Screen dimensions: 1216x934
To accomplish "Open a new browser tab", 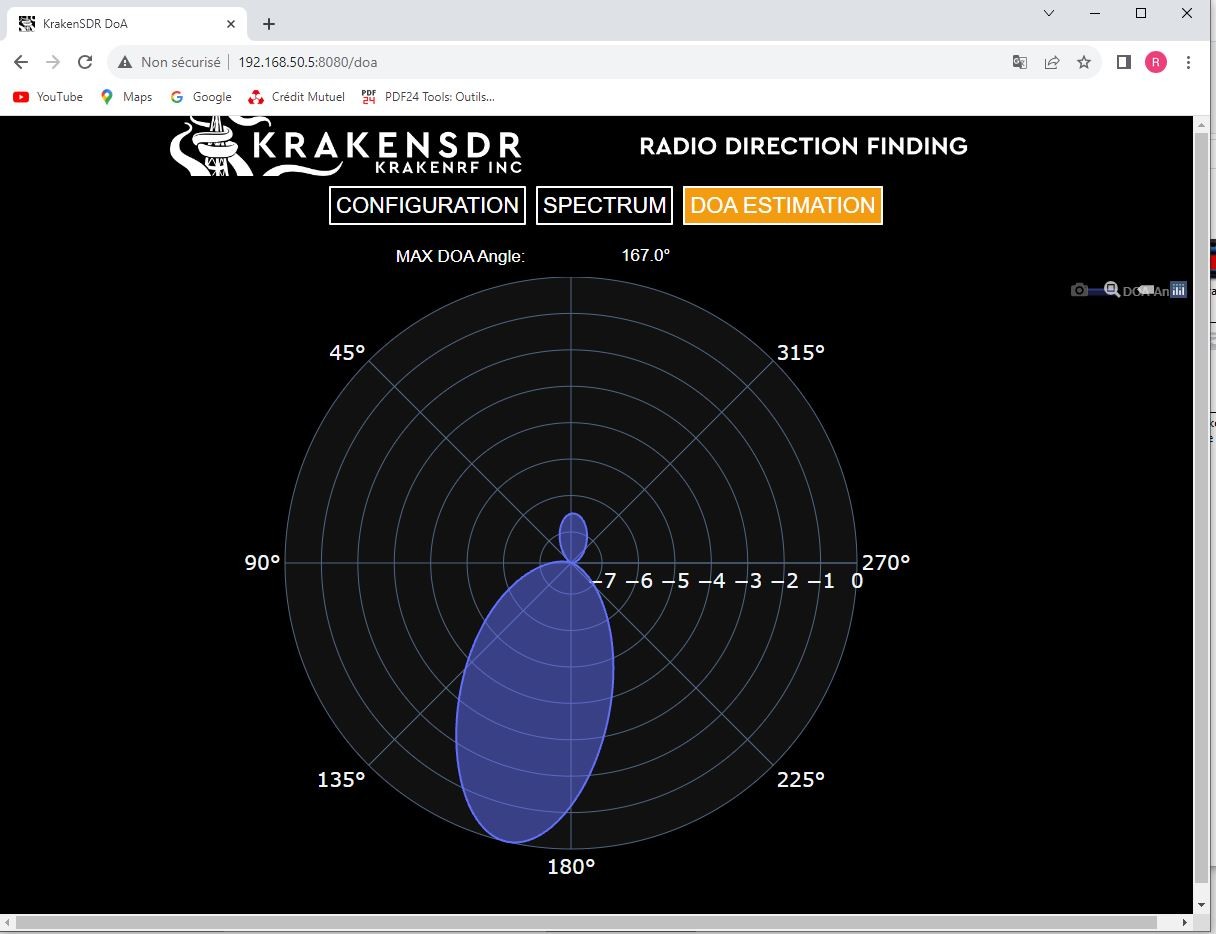I will click(269, 24).
